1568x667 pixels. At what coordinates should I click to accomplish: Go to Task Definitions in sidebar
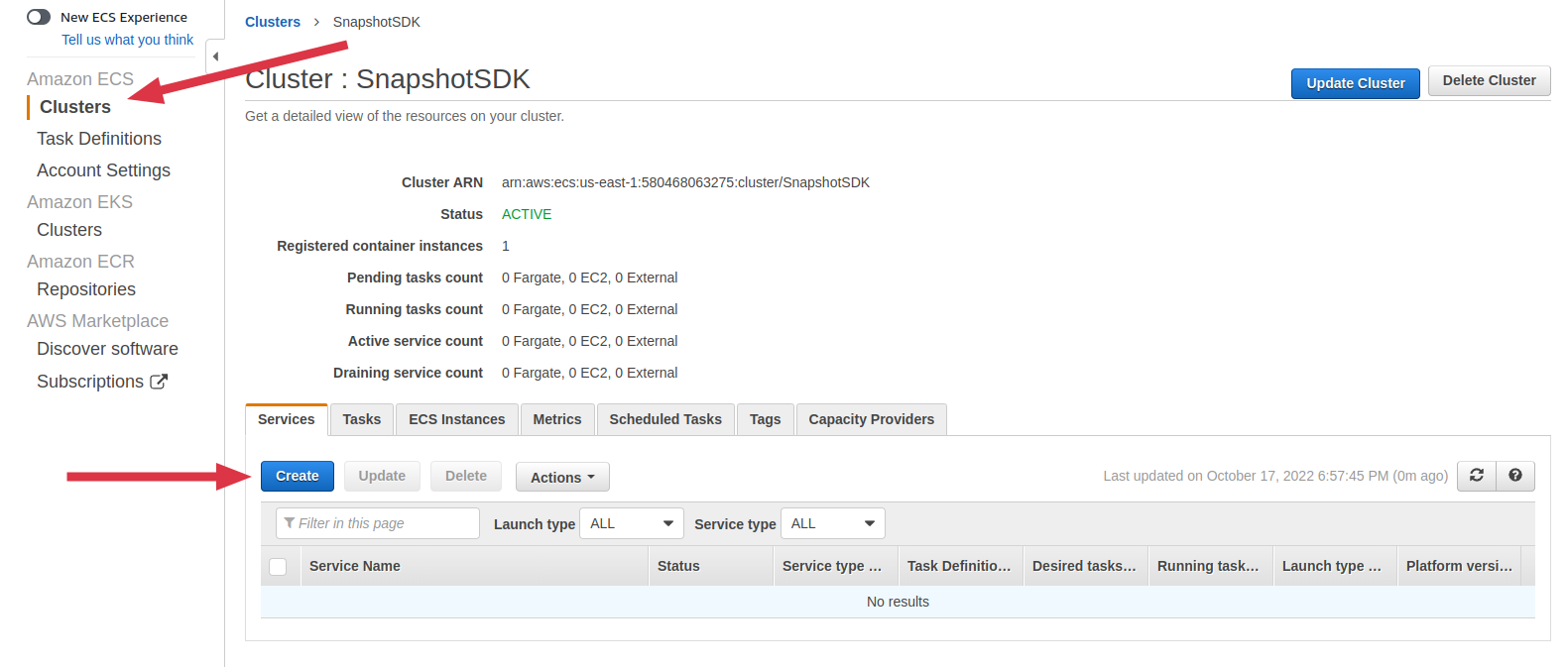click(99, 139)
